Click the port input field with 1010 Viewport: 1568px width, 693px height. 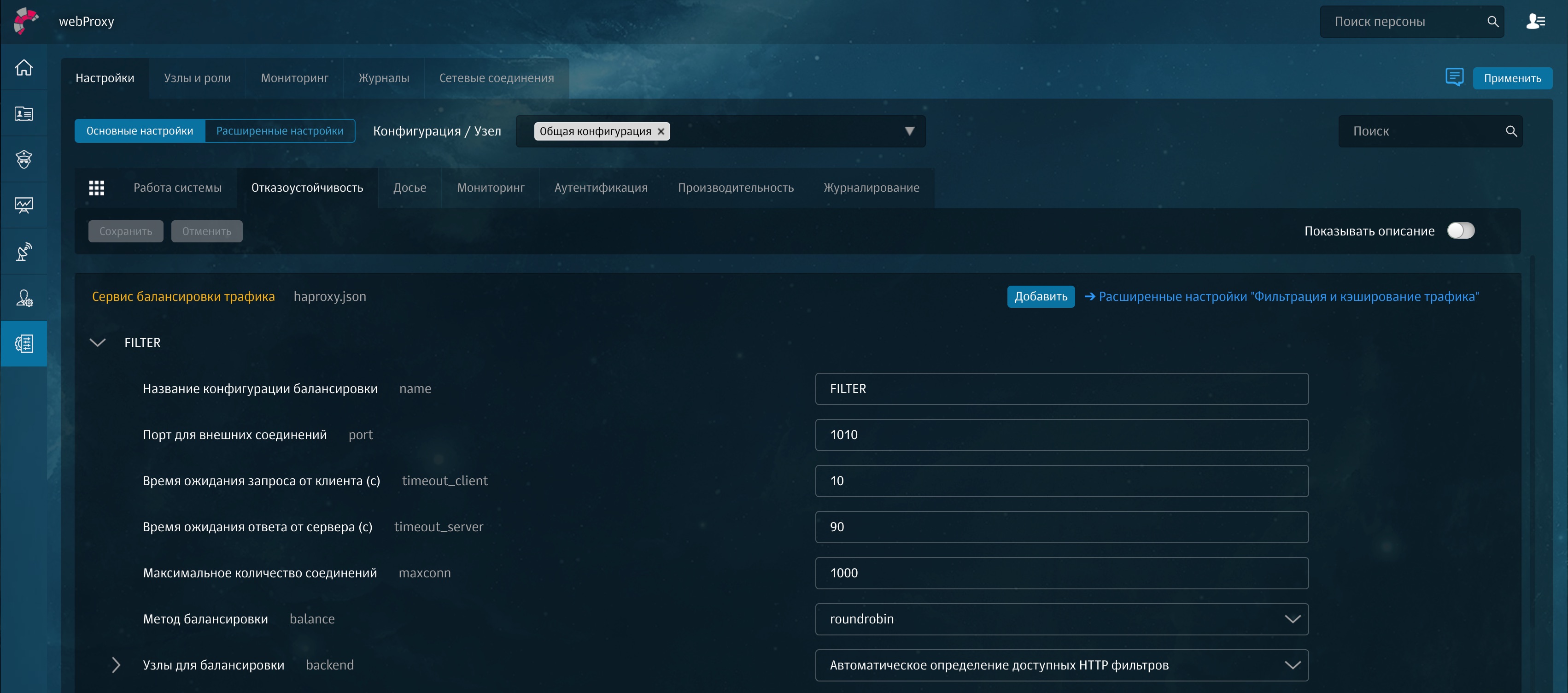coord(1061,435)
